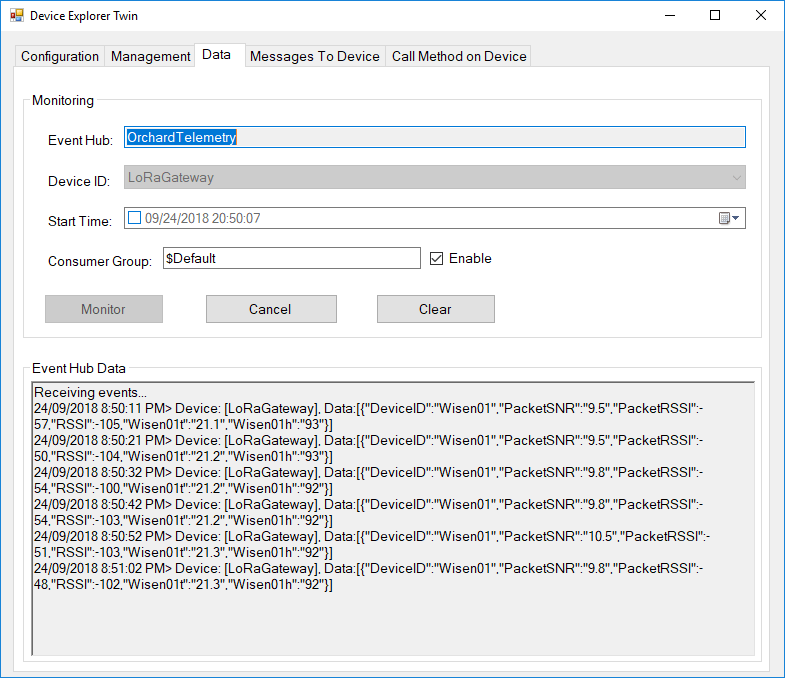Minimize the Device Explorer Twin window
This screenshot has height=678, width=785.
click(669, 16)
